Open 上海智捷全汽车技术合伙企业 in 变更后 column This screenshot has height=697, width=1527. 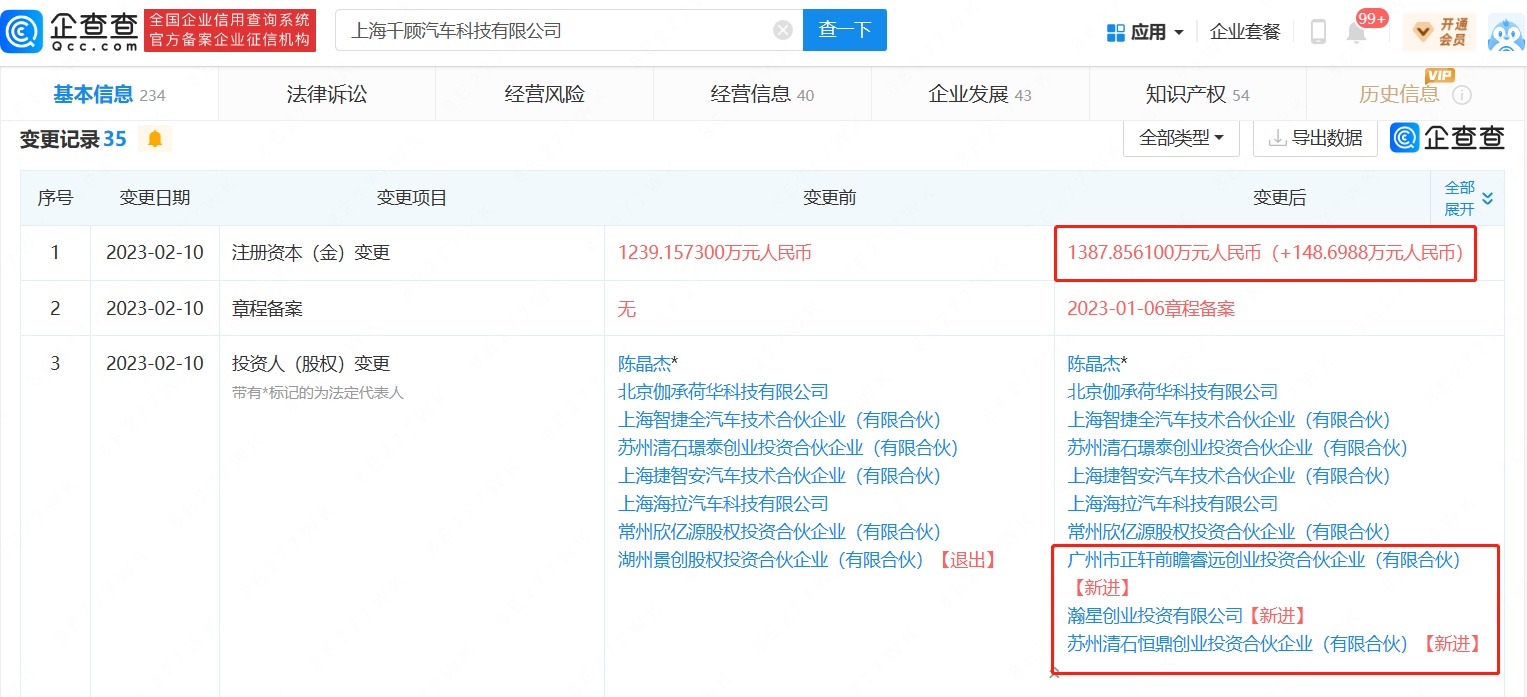(1229, 420)
